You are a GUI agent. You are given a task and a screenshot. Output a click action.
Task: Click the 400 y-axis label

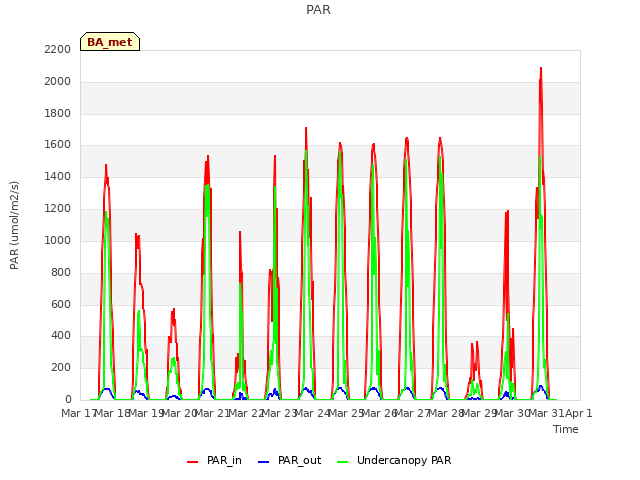61,336
